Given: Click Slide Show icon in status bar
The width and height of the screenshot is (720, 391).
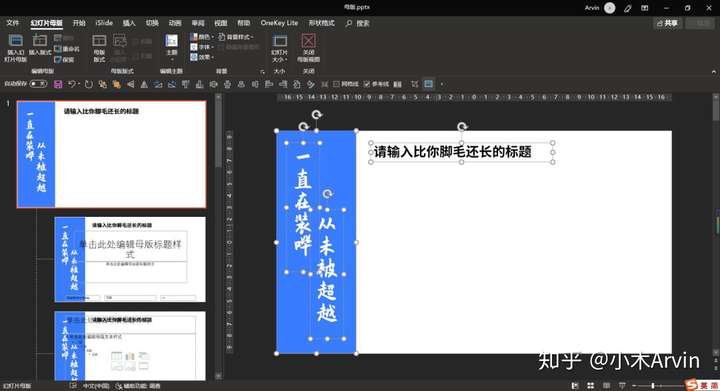Looking at the screenshot, I should coord(622,385).
